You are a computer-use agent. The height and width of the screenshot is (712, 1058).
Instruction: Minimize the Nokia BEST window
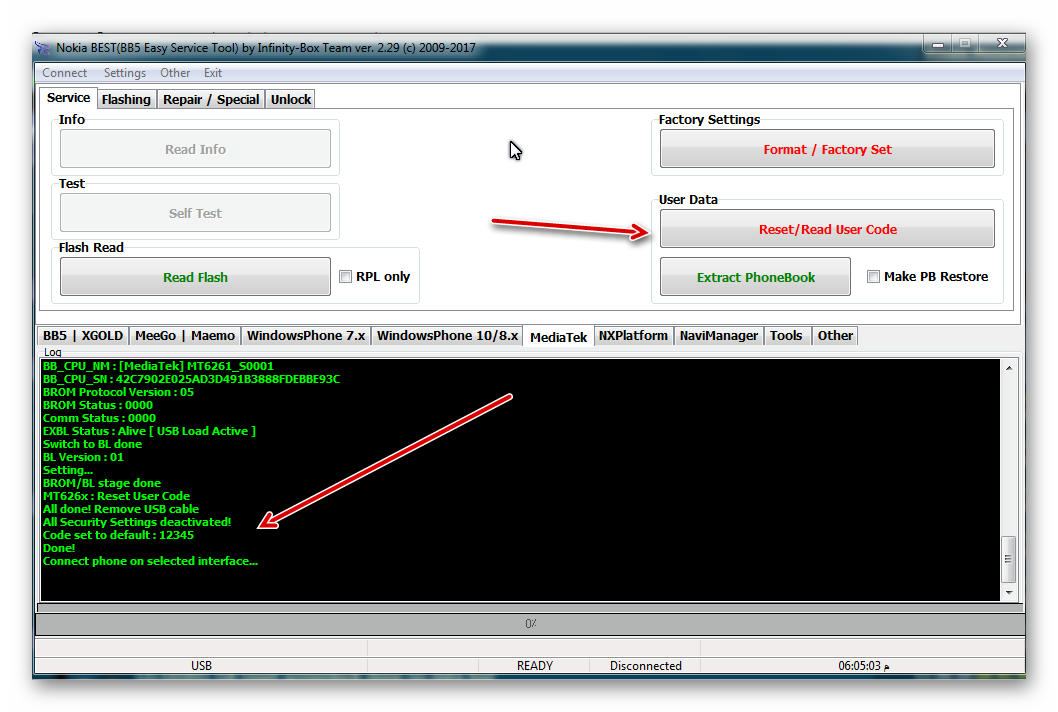[x=938, y=44]
